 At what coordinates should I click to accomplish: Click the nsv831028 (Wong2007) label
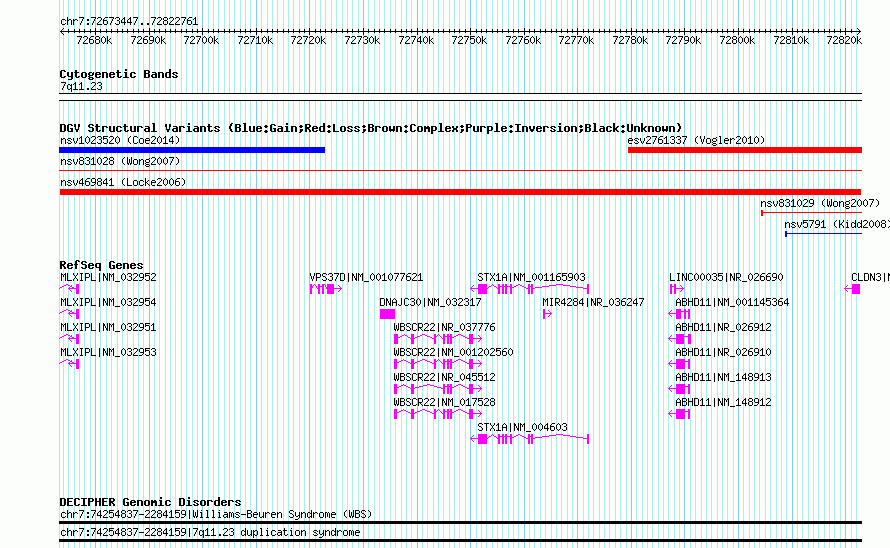[120, 161]
